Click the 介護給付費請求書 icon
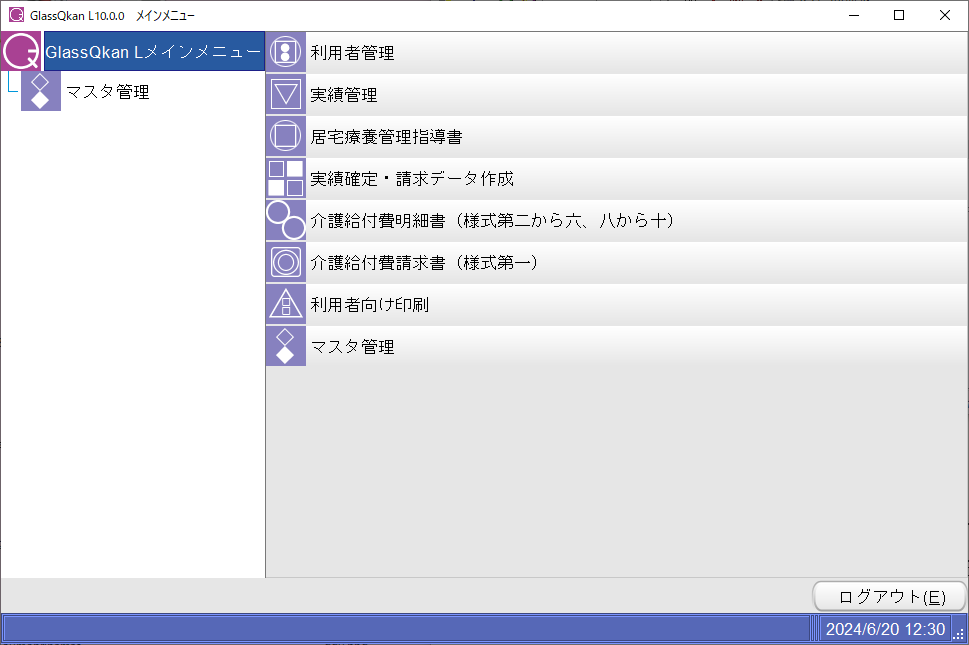This screenshot has width=969, height=645. (286, 262)
